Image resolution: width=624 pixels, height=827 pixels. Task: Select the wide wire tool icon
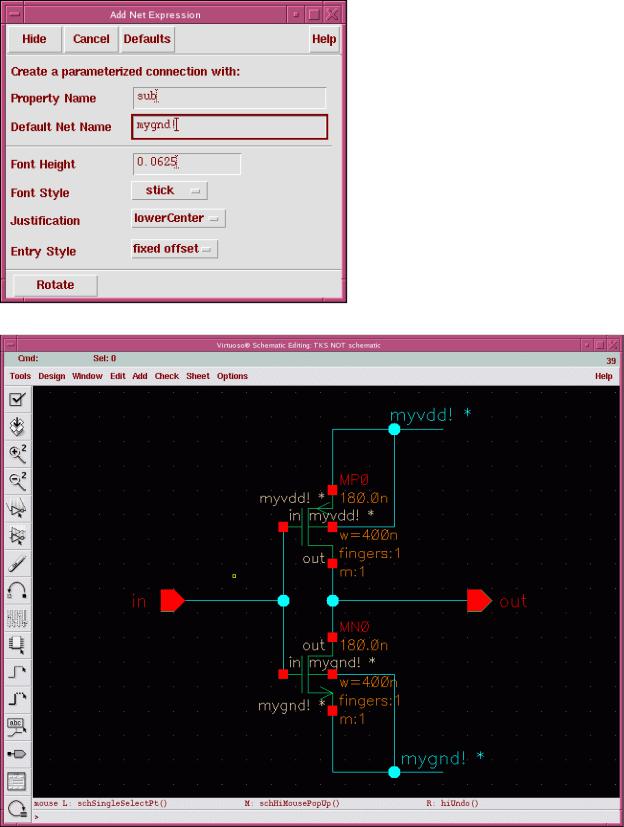[x=17, y=701]
